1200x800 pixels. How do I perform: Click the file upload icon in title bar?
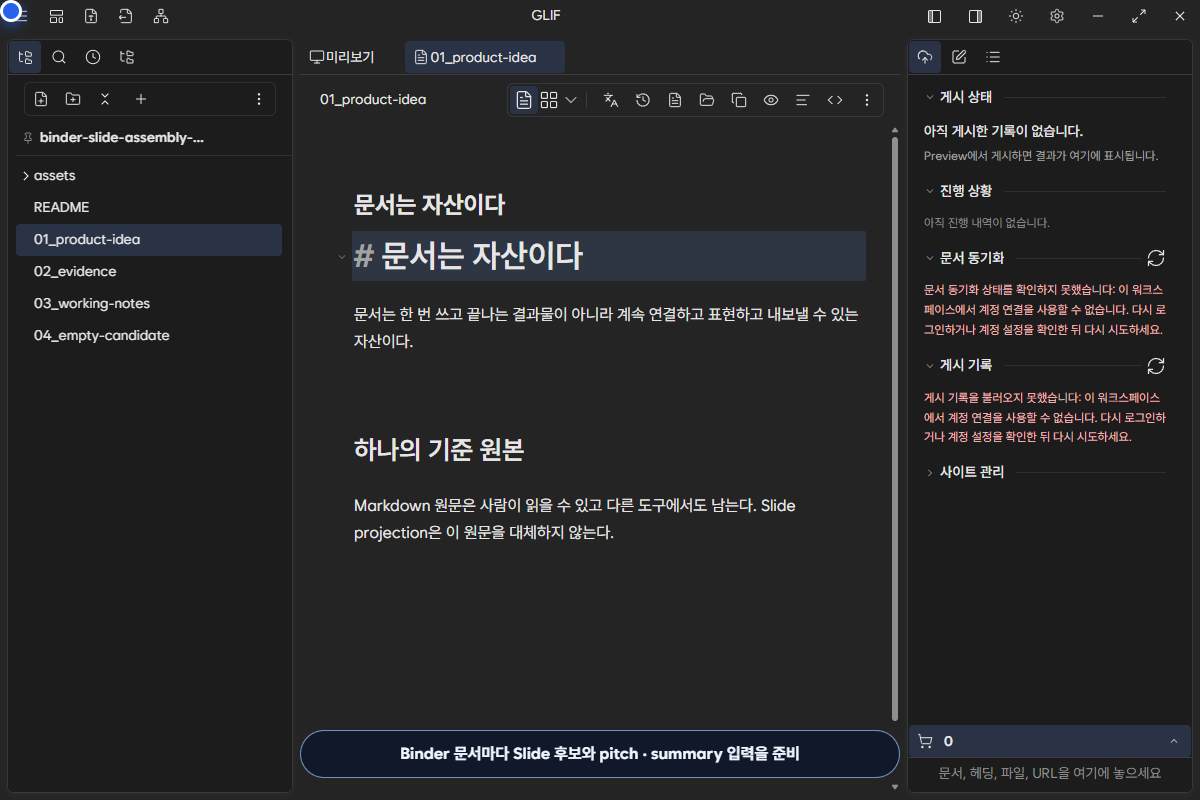pos(91,16)
